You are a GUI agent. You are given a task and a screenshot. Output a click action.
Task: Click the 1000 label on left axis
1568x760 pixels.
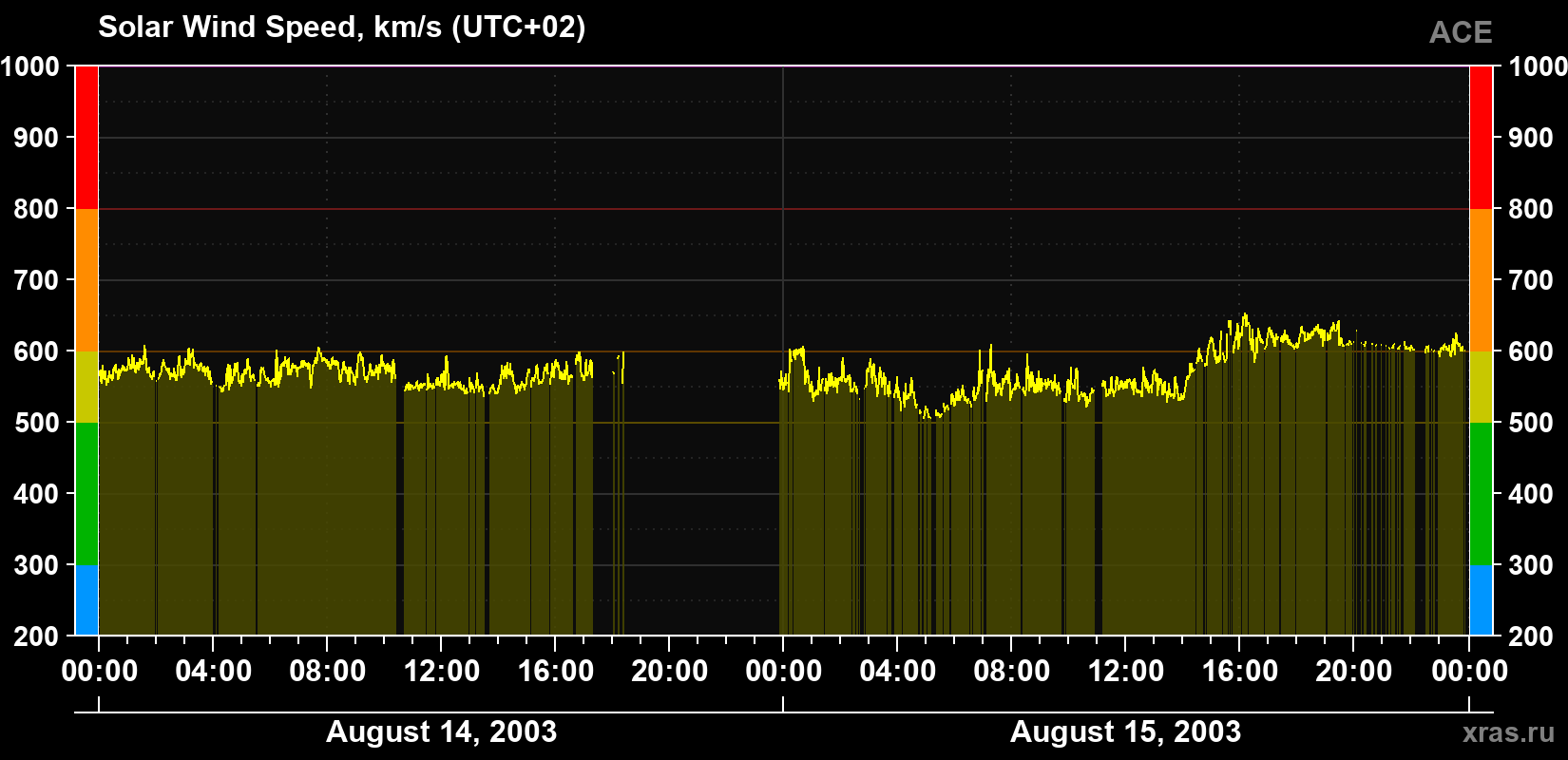click(30, 66)
